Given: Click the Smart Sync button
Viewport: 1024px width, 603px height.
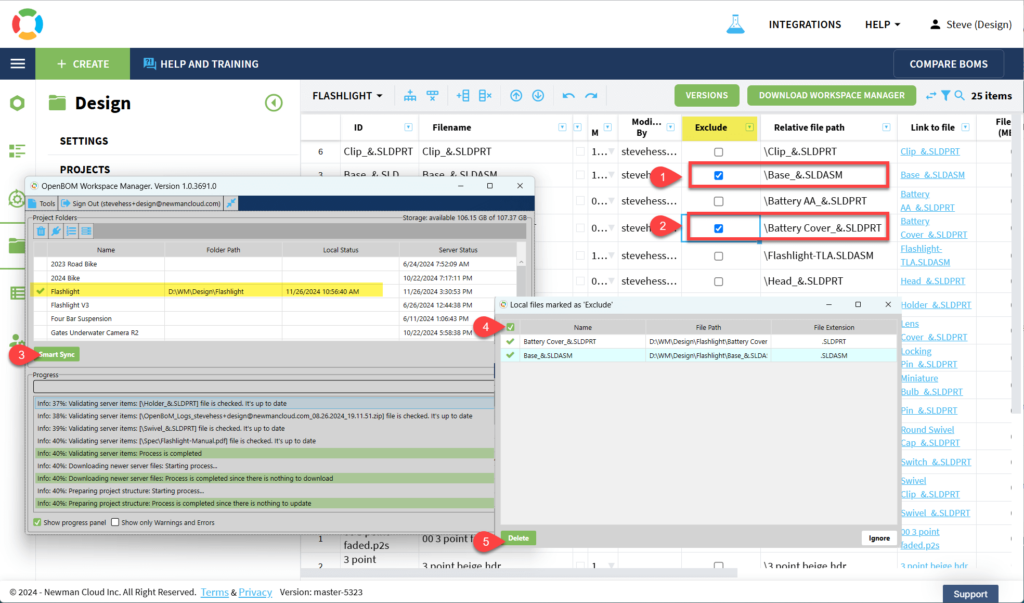Looking at the screenshot, I should click(x=56, y=354).
